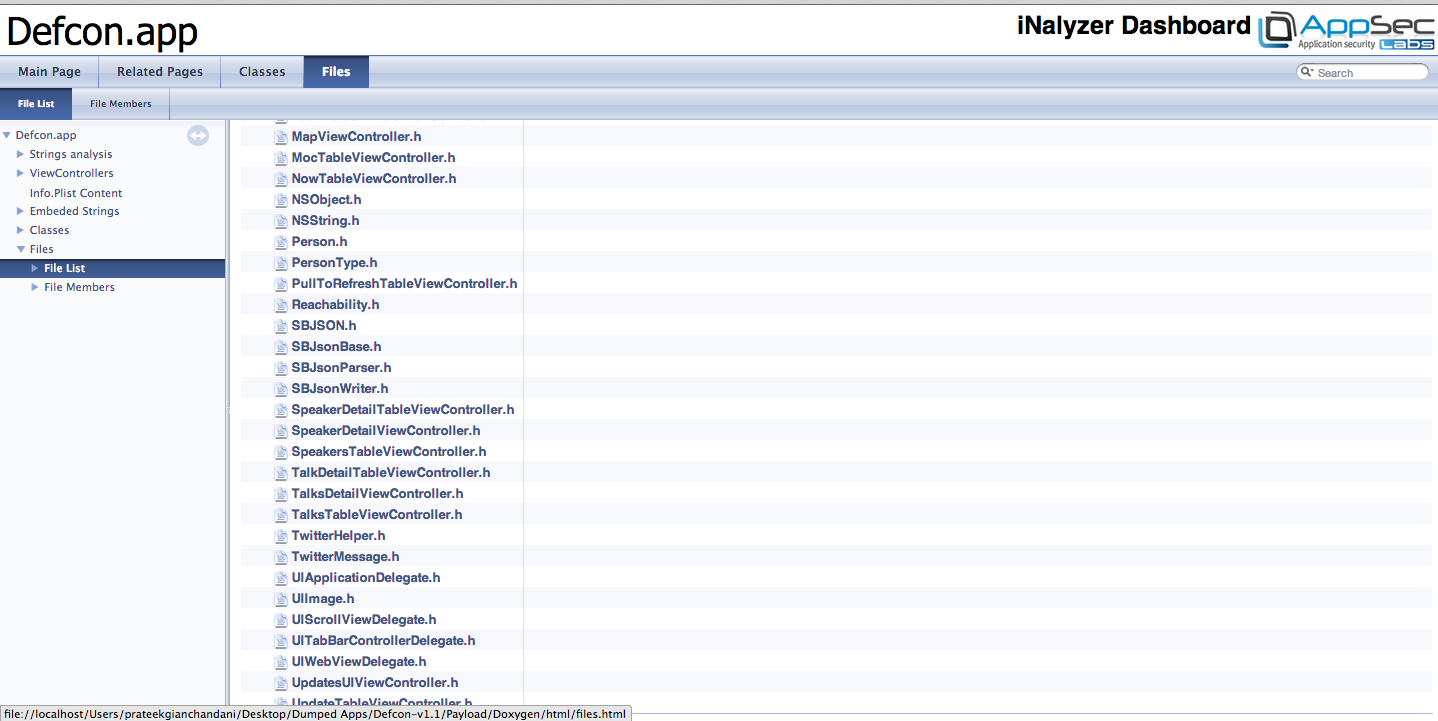This screenshot has height=721, width=1438.
Task: Open the Related Pages tab
Action: pos(160,72)
